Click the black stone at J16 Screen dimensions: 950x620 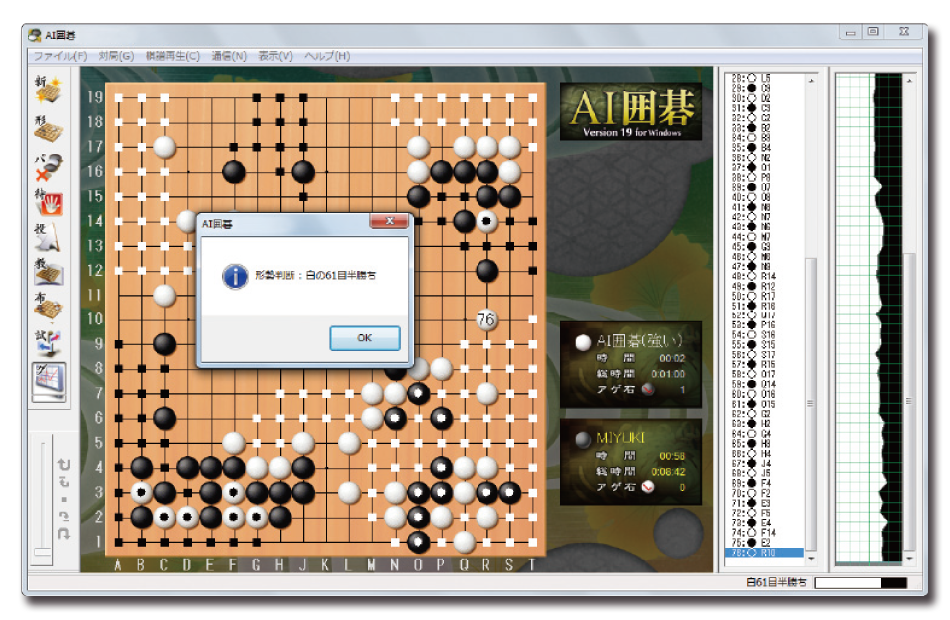(x=303, y=172)
